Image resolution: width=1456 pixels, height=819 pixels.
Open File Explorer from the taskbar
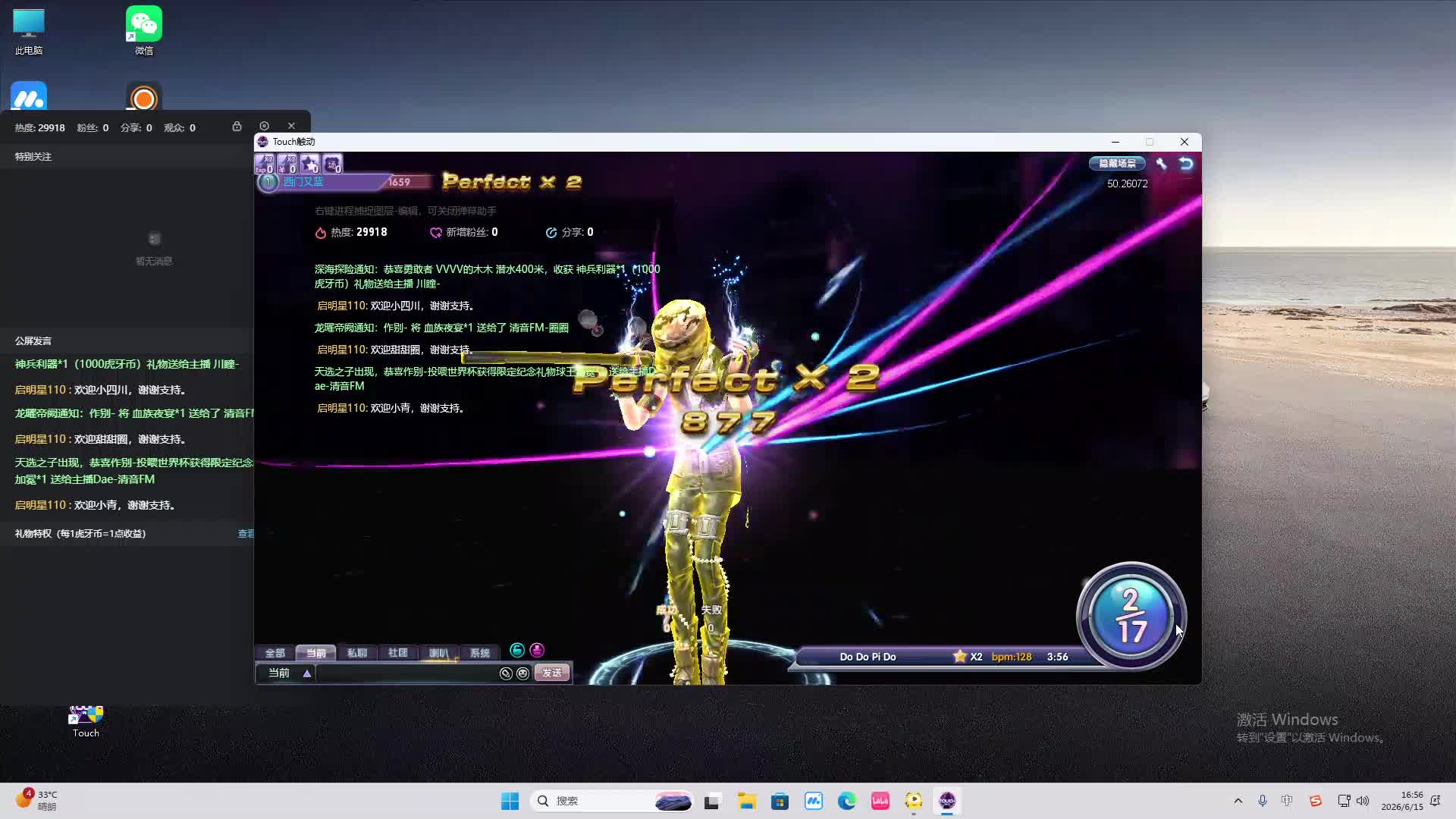747,801
